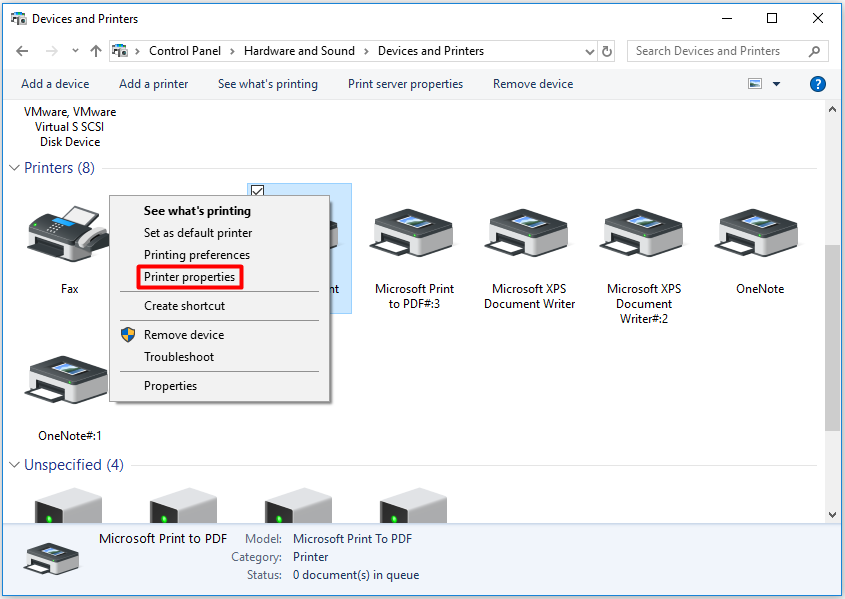Click the address bar location icon

(120, 51)
